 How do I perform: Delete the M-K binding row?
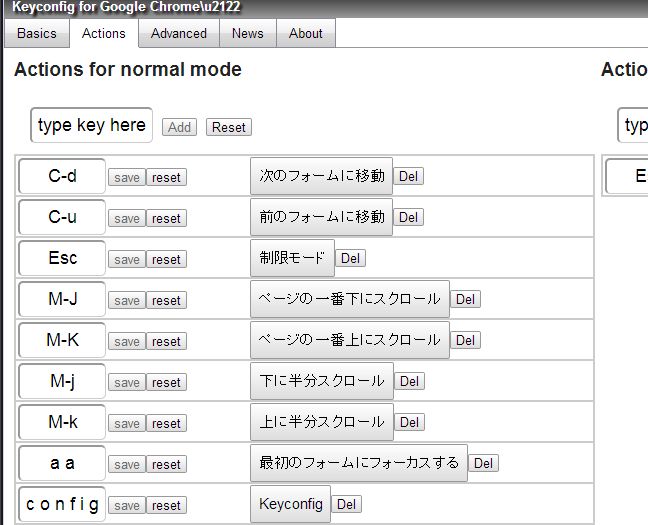(x=465, y=340)
